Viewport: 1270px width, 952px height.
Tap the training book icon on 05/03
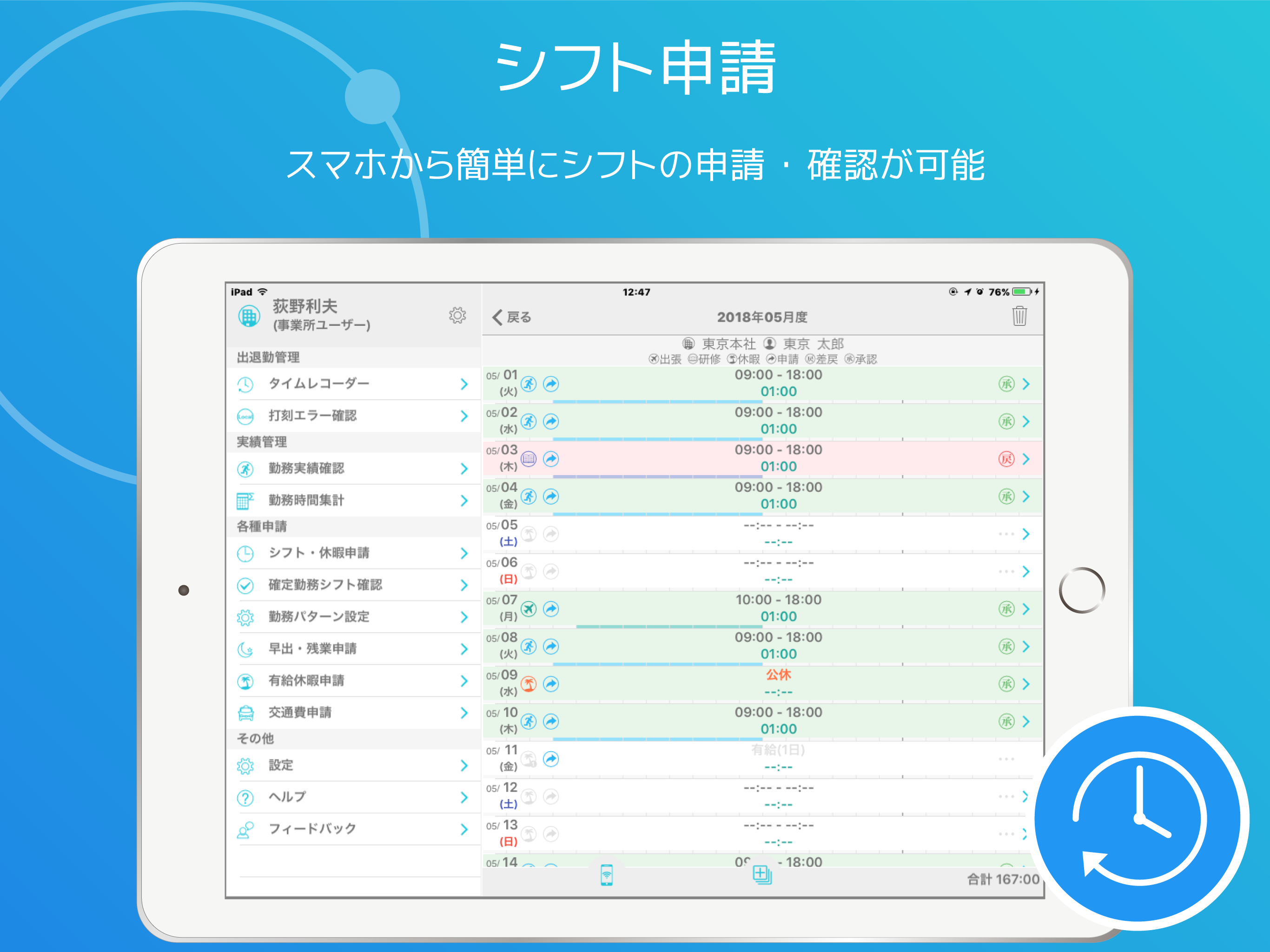click(529, 459)
